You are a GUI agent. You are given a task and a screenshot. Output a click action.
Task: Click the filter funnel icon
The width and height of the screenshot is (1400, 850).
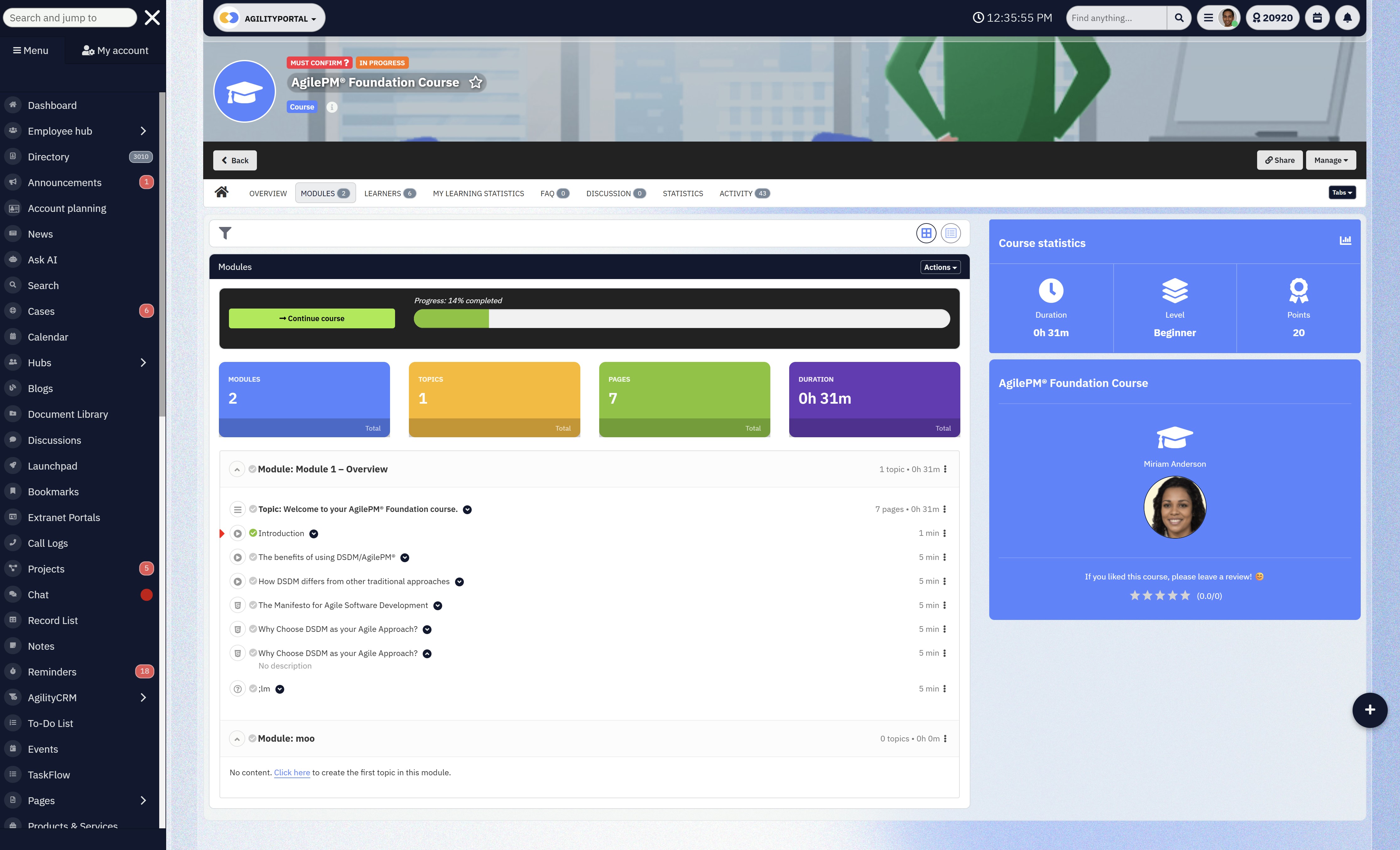(225, 233)
